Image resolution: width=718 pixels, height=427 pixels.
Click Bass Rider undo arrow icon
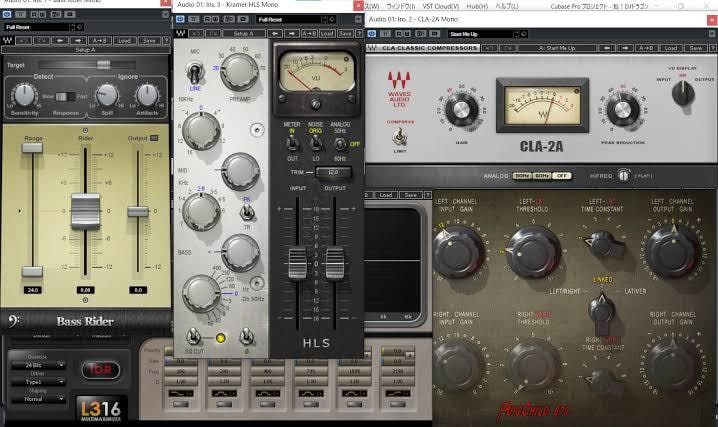(x=24, y=41)
